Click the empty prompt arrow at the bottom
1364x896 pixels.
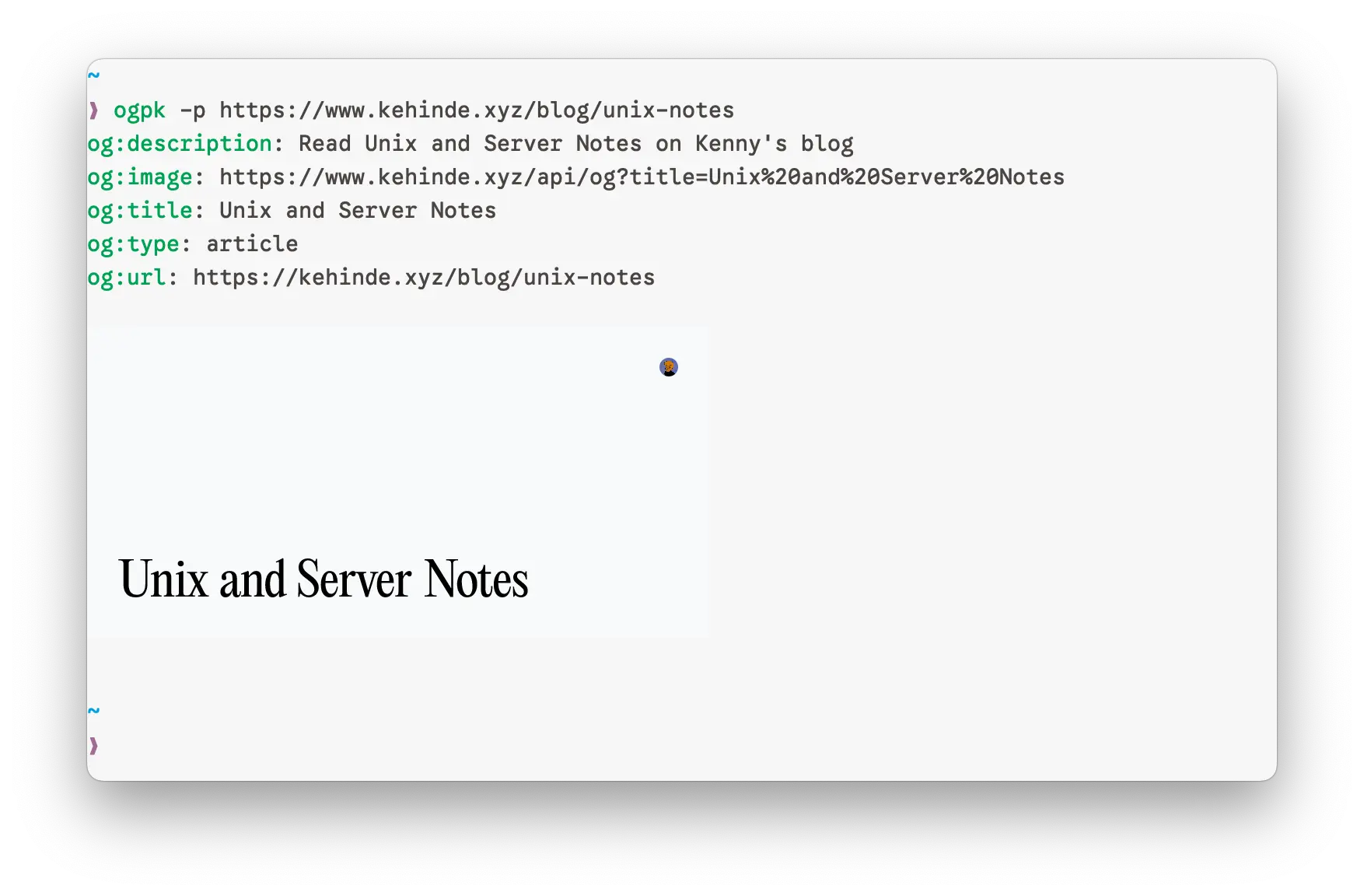coord(93,747)
